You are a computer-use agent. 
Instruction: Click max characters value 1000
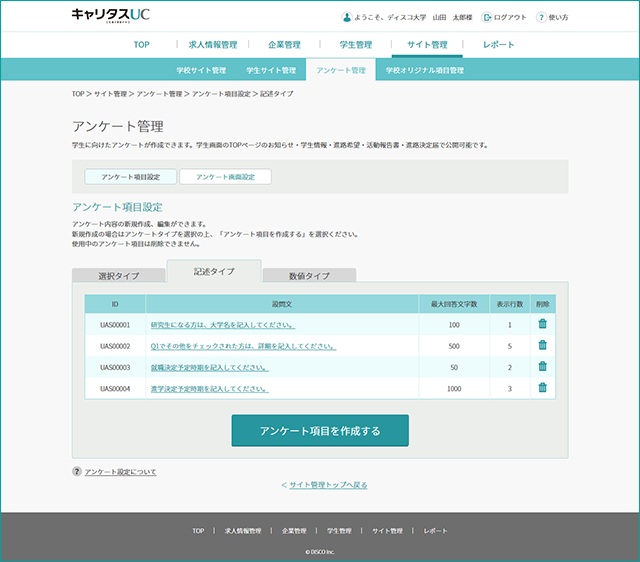tap(454, 389)
